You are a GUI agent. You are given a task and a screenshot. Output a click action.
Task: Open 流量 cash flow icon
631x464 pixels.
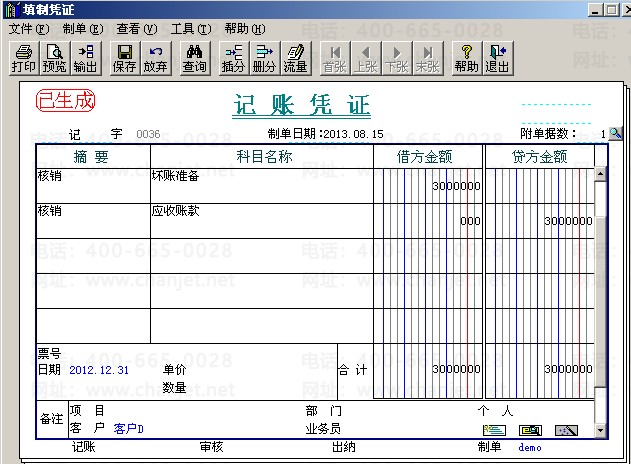point(295,58)
